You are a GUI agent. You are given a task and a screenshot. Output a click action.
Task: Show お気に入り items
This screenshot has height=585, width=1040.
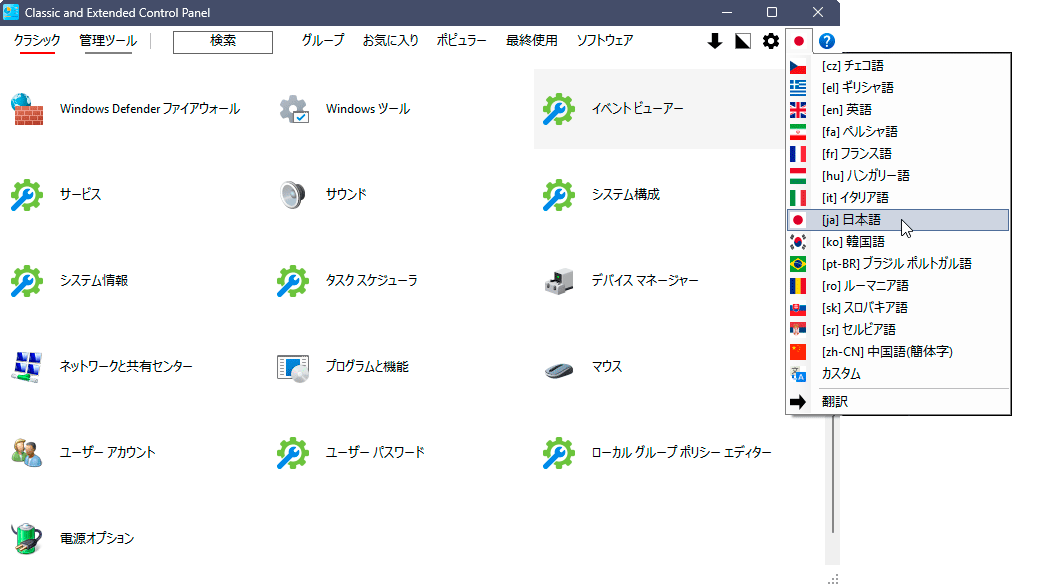391,40
